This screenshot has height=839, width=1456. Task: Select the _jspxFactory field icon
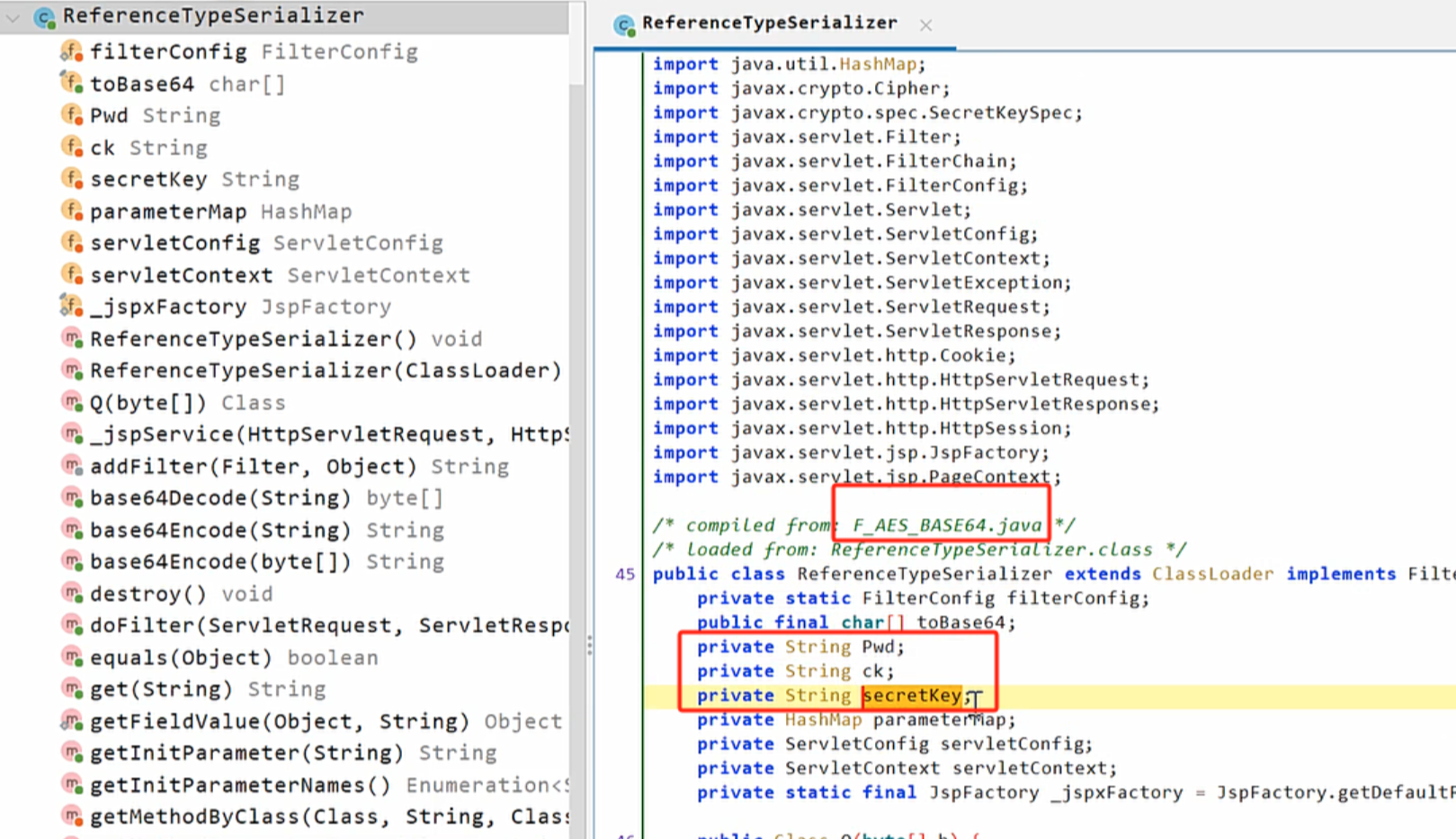[72, 307]
